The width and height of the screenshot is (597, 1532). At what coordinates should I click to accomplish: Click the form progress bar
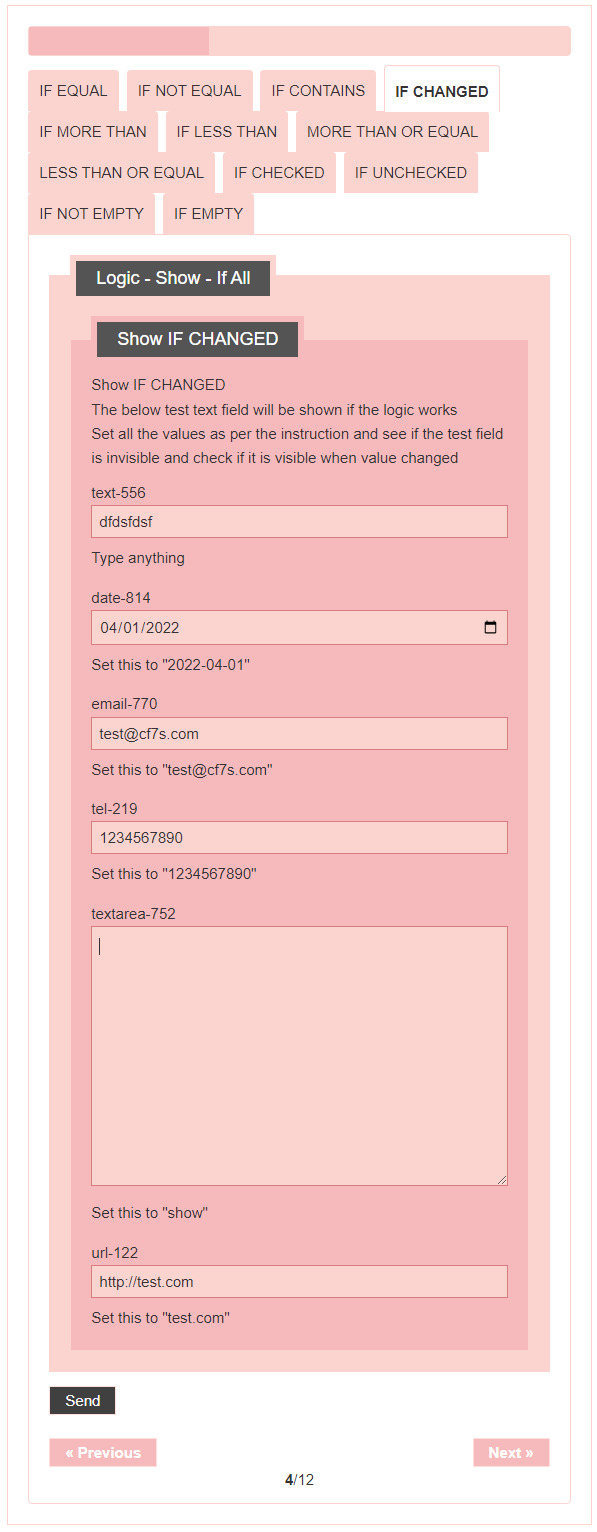tap(299, 41)
